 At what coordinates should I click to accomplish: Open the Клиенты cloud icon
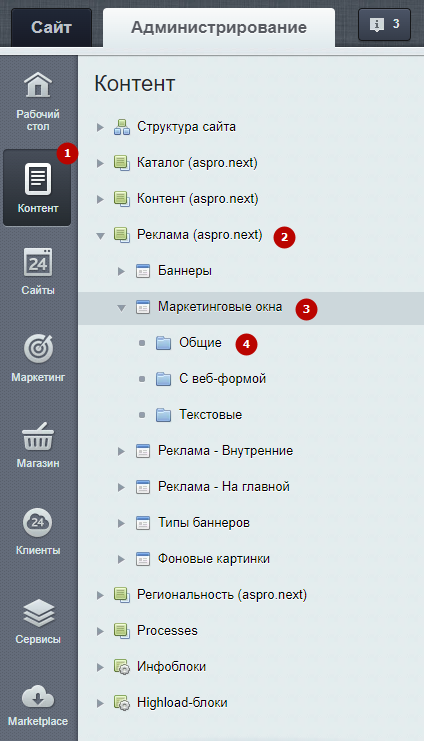pyautogui.click(x=38, y=522)
